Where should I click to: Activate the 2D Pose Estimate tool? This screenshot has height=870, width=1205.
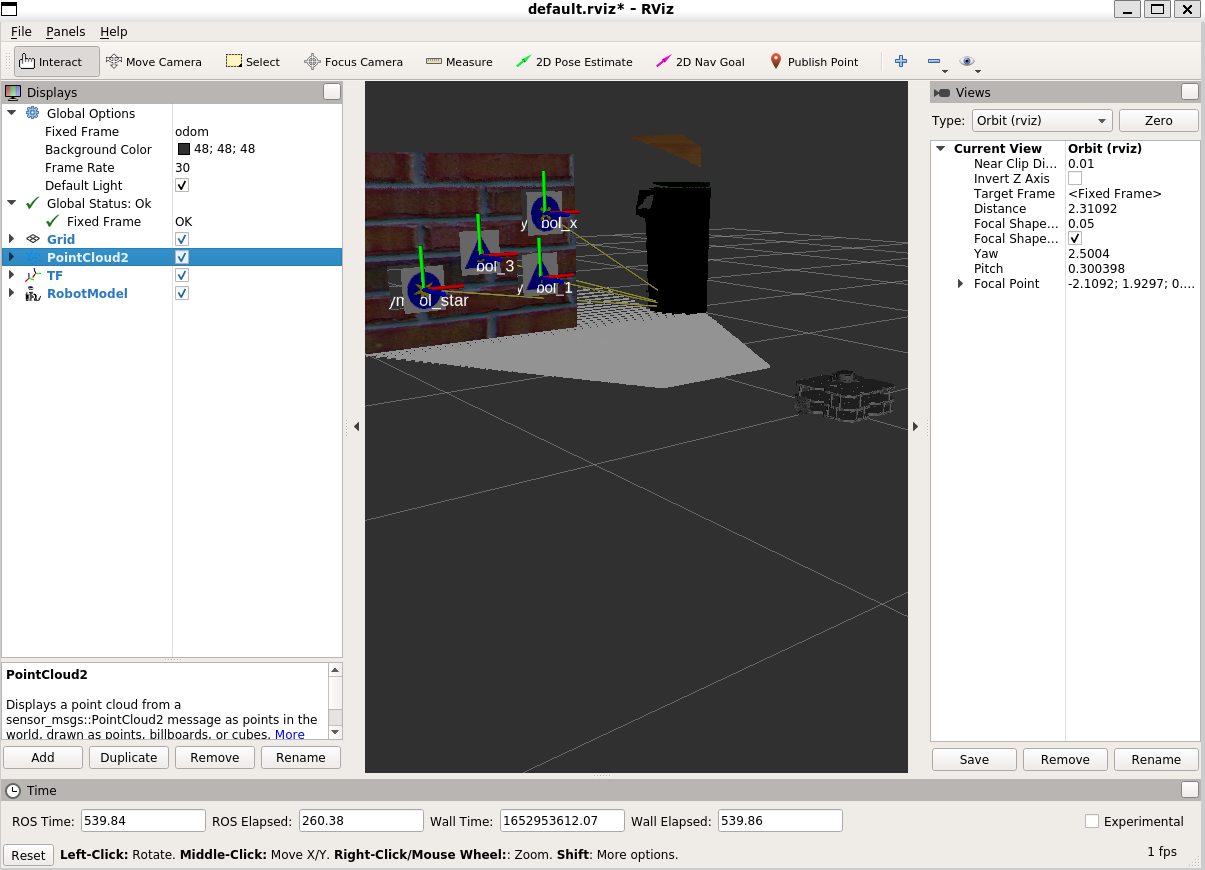(575, 61)
